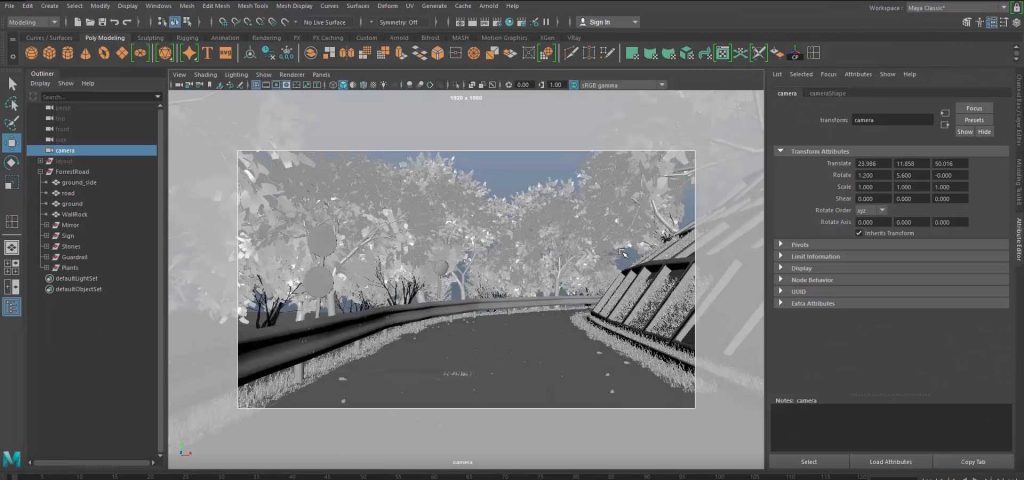Create a polygon torus from the shelf
This screenshot has height=480, width=1024.
coord(104,54)
